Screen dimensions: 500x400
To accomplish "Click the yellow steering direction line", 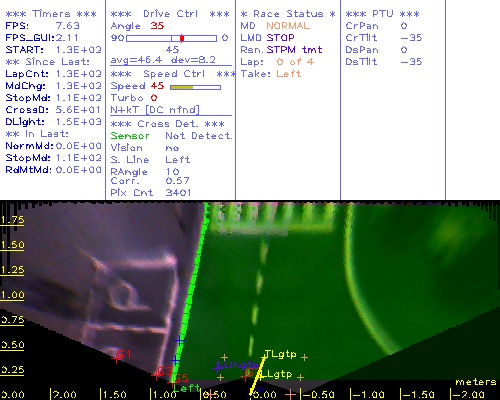I will (257, 375).
